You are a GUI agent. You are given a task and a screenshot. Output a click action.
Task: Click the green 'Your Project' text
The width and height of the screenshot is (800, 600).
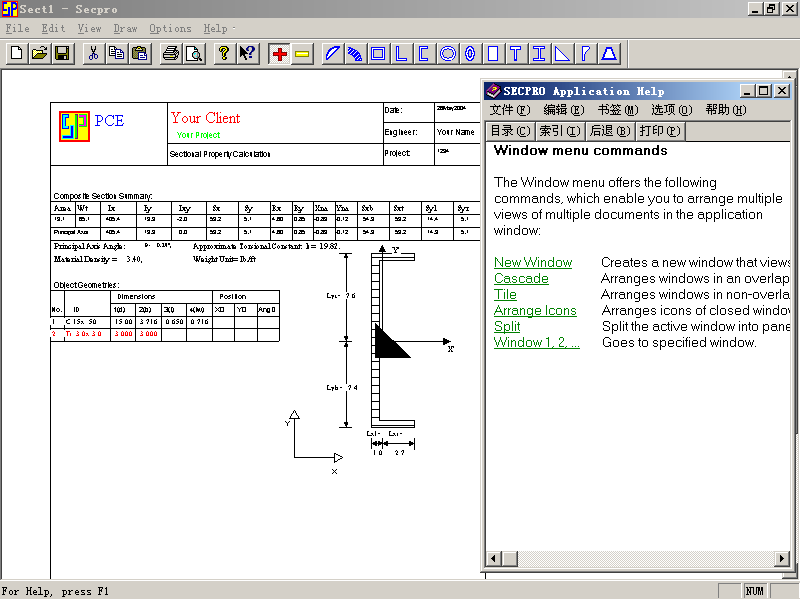(x=198, y=135)
